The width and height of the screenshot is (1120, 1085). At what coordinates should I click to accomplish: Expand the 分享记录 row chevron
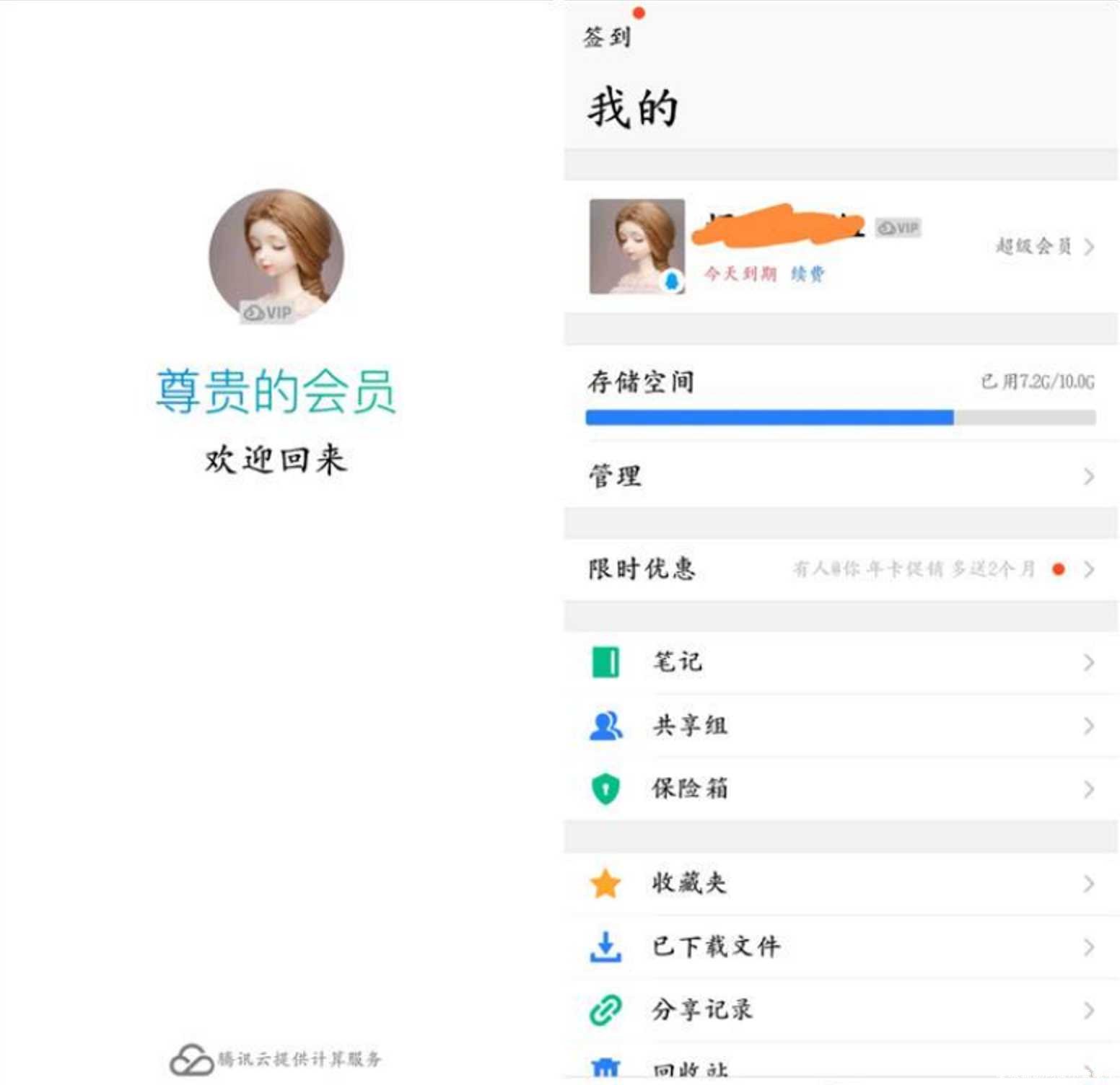pyautogui.click(x=1089, y=1011)
